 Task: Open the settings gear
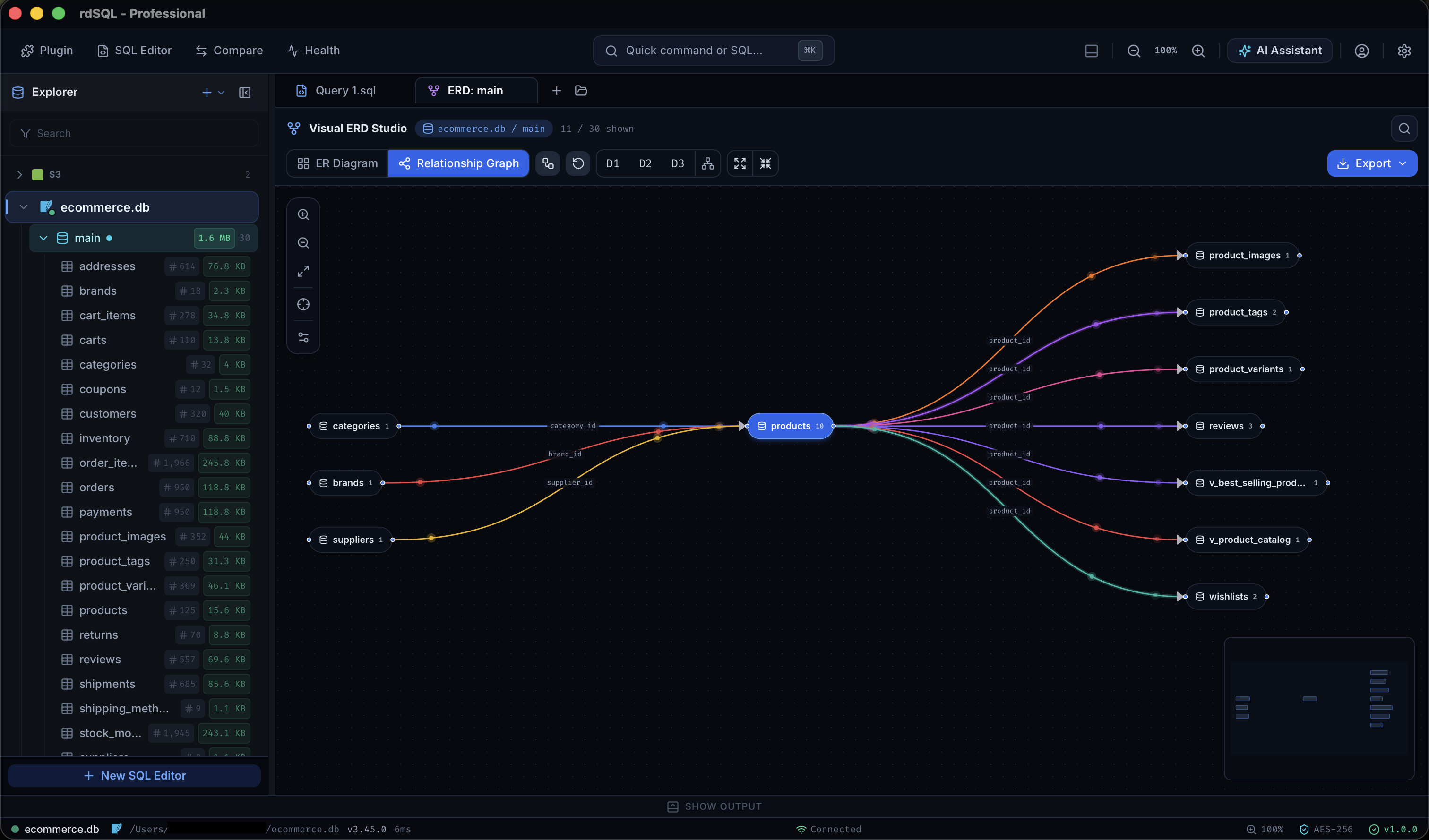click(1404, 51)
